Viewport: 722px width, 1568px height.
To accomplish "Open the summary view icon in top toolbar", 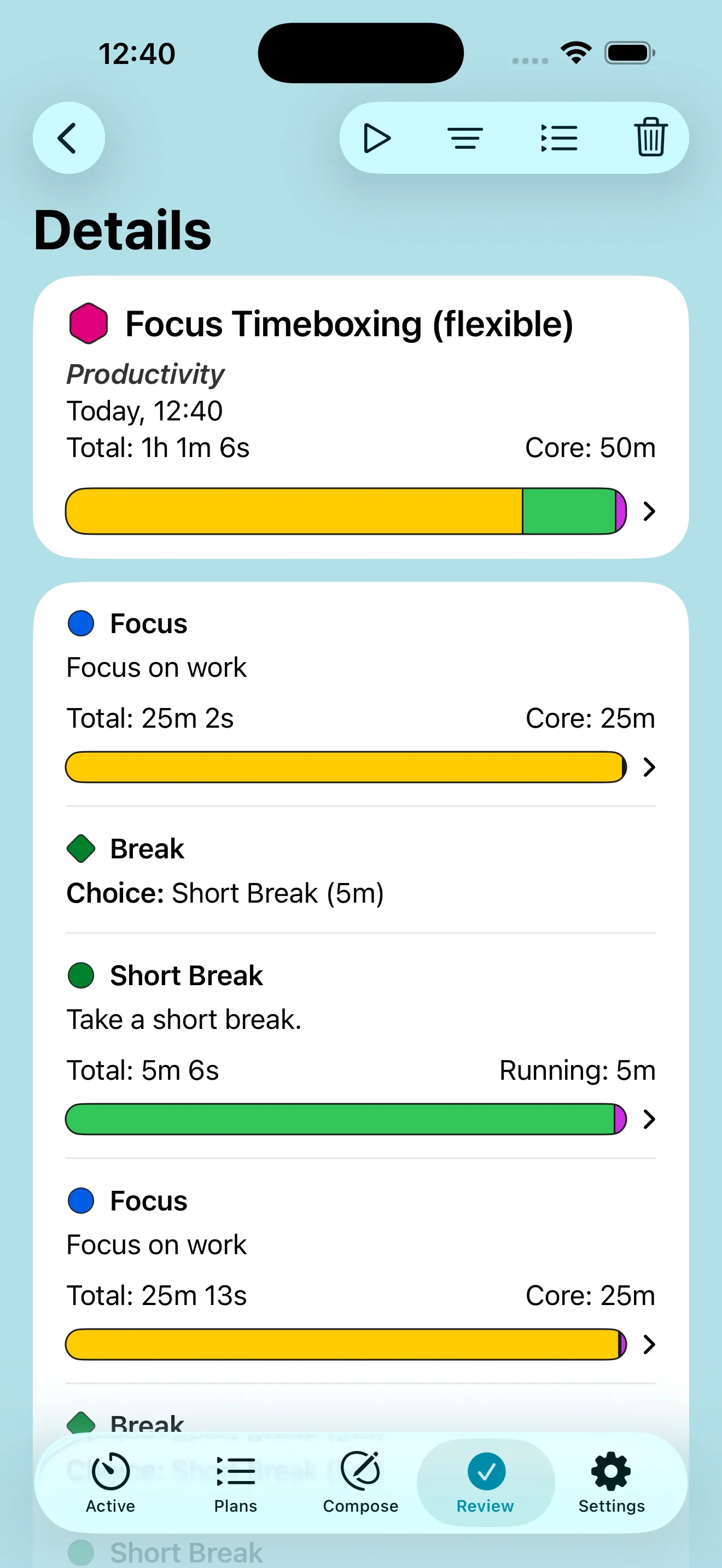I will coord(465,138).
